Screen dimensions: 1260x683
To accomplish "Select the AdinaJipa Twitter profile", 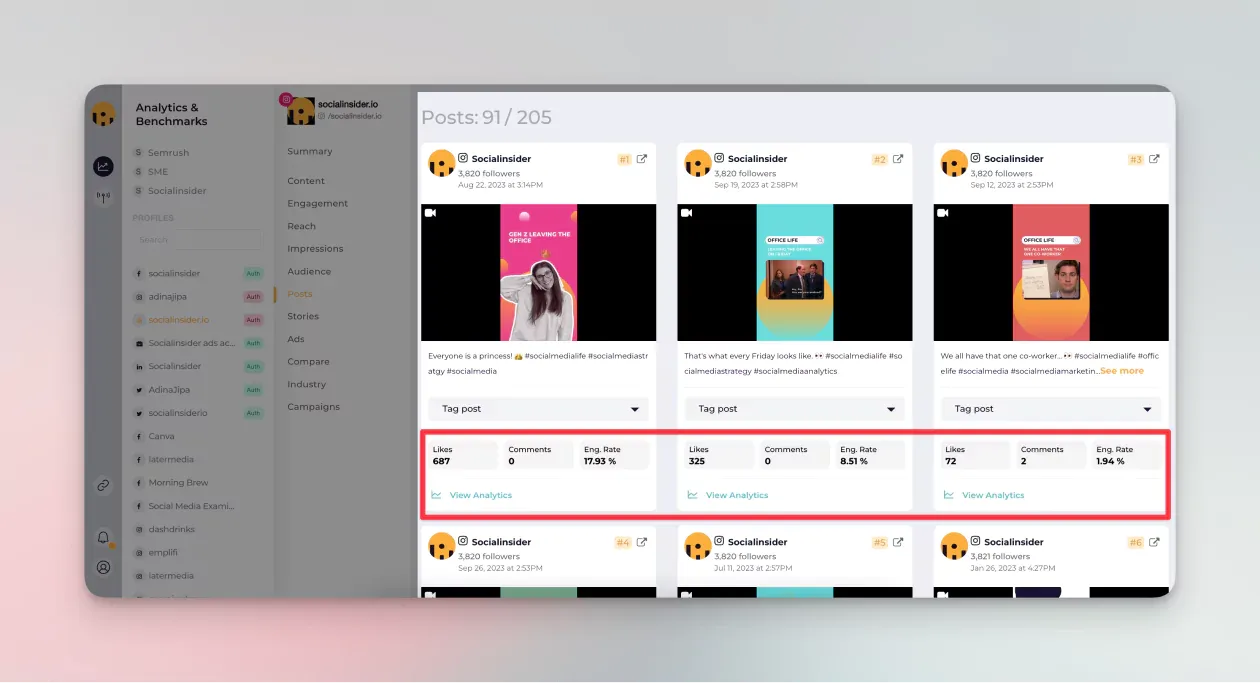I will (168, 390).
